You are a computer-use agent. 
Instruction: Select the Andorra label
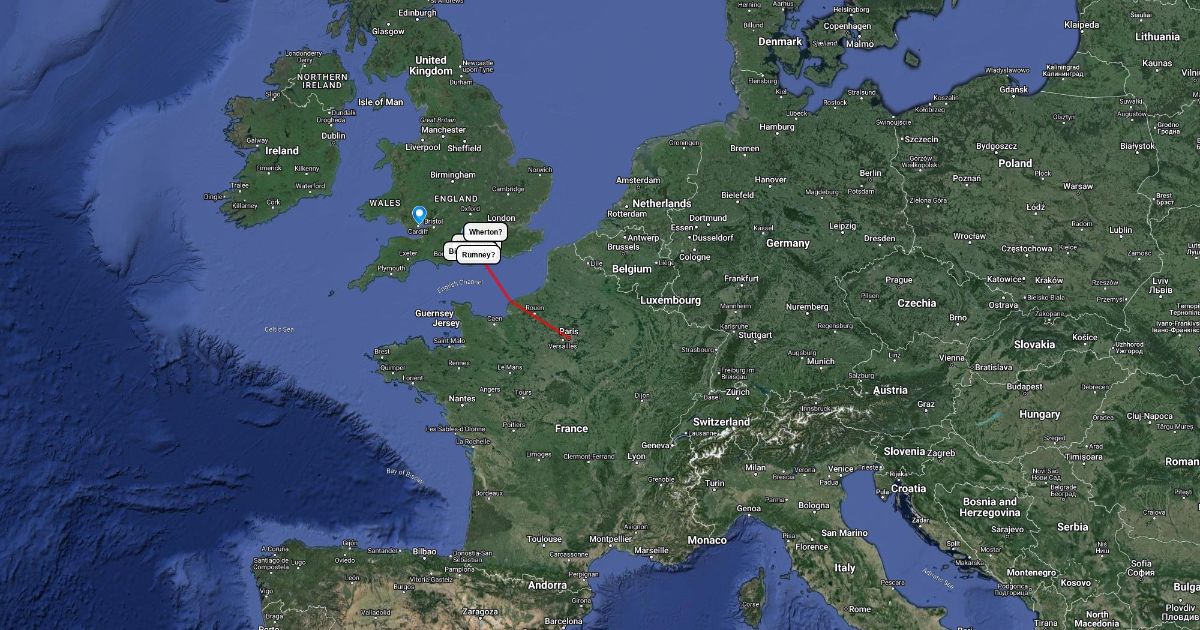pyautogui.click(x=547, y=585)
